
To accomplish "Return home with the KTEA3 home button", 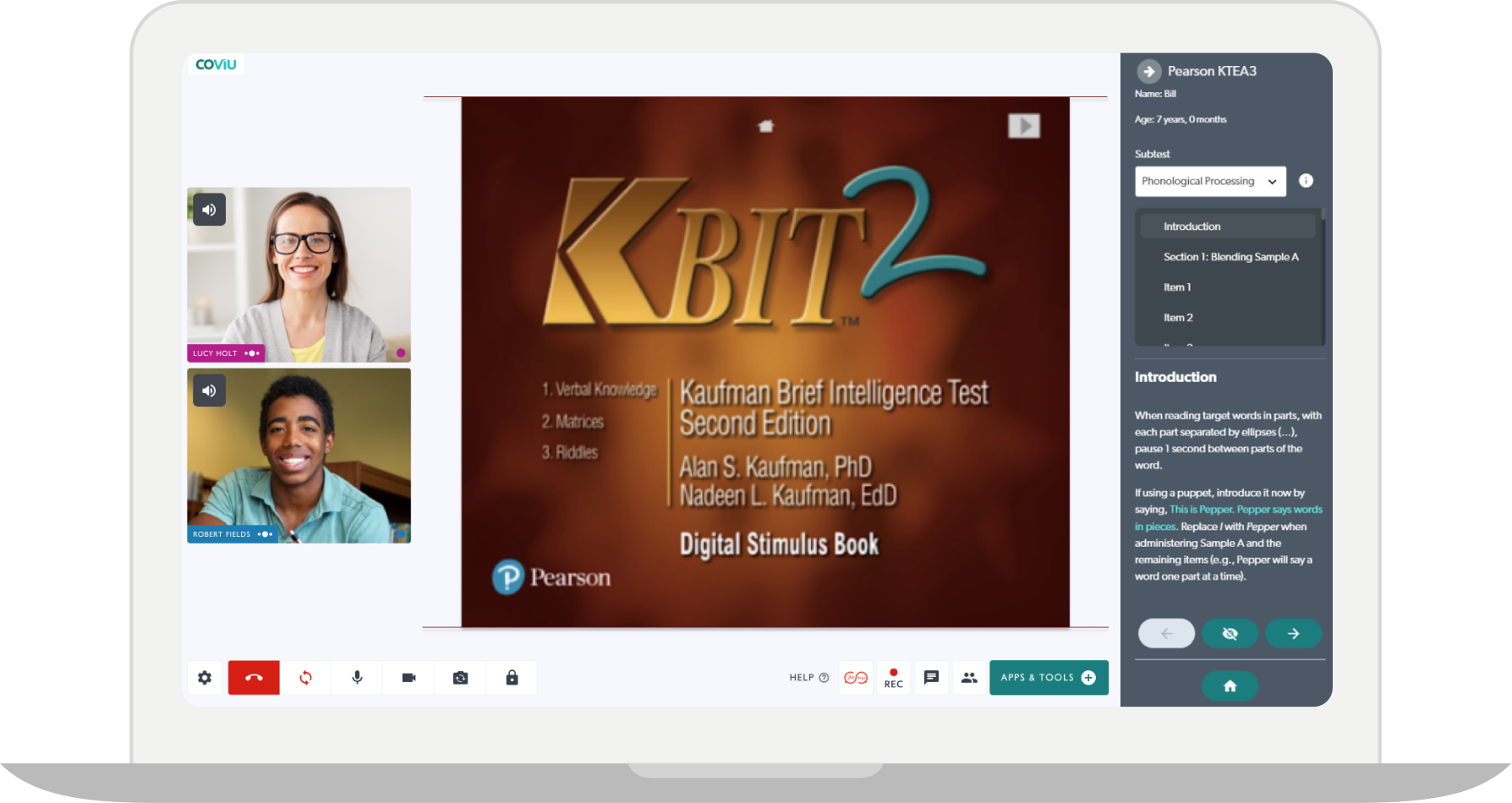I will click(x=1230, y=686).
